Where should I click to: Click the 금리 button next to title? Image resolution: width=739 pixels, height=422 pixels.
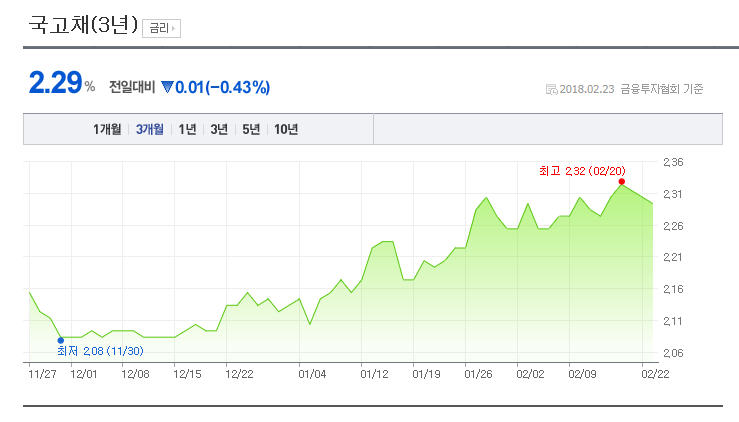[161, 28]
